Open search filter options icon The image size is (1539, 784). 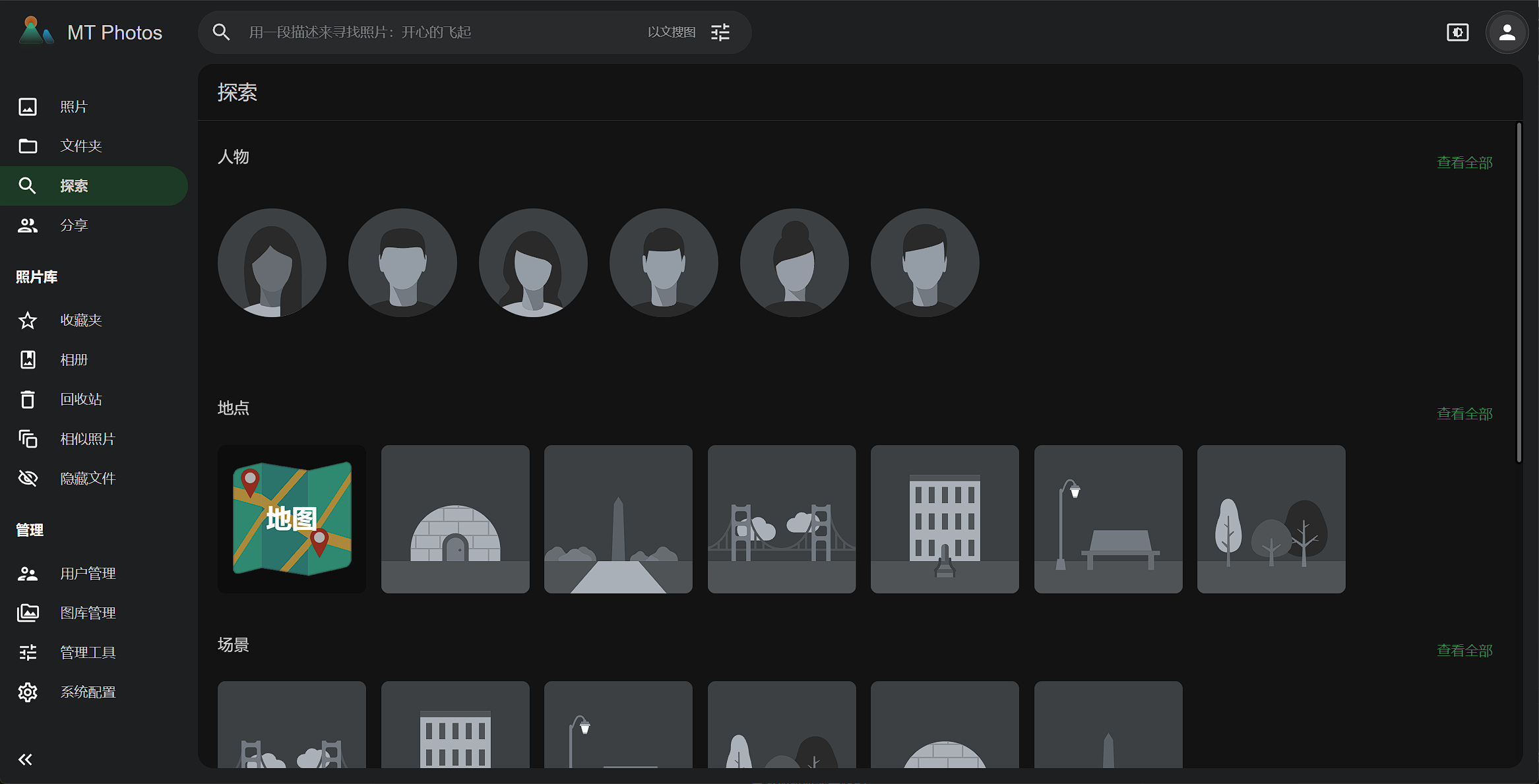coord(720,32)
